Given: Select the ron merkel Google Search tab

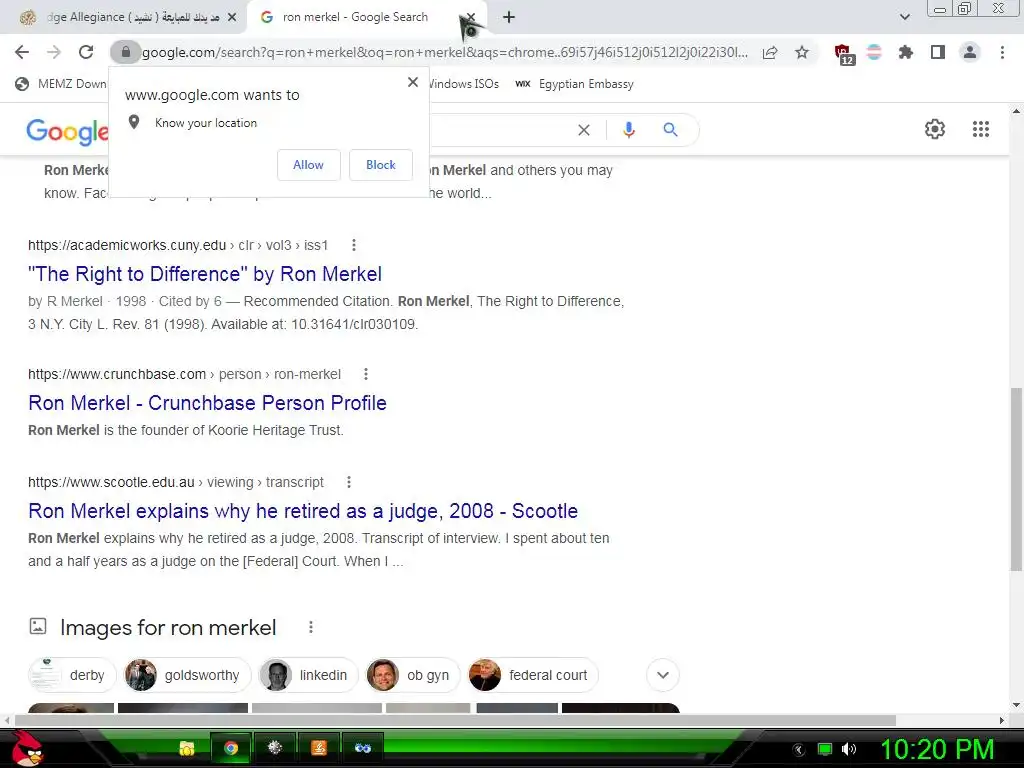Looking at the screenshot, I should click(x=355, y=18).
